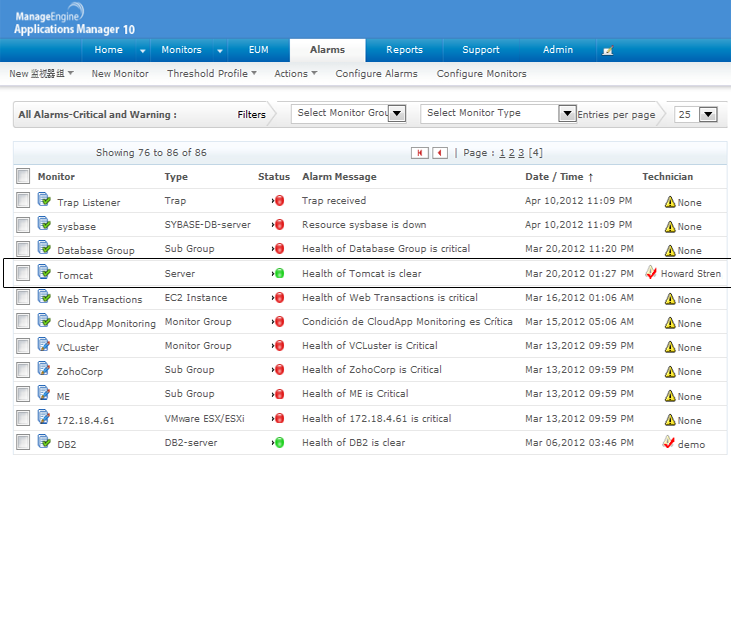Click the edit icon beside VCLuster
The width and height of the screenshot is (731, 630).
coord(44,344)
